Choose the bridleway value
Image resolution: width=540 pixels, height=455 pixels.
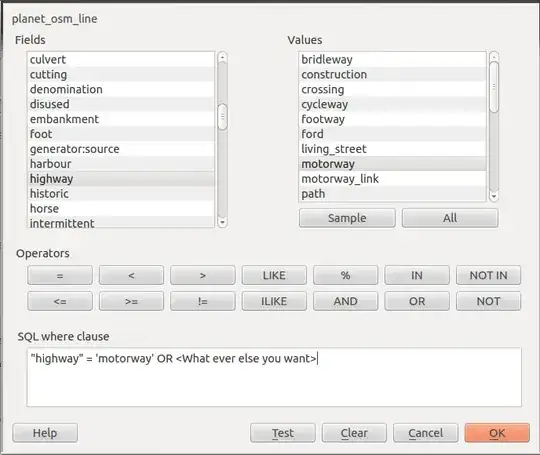point(393,60)
